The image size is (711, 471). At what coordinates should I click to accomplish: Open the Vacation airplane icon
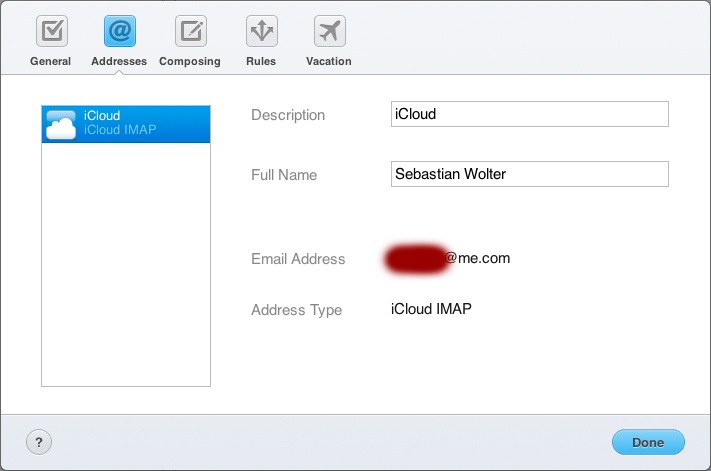pos(330,31)
